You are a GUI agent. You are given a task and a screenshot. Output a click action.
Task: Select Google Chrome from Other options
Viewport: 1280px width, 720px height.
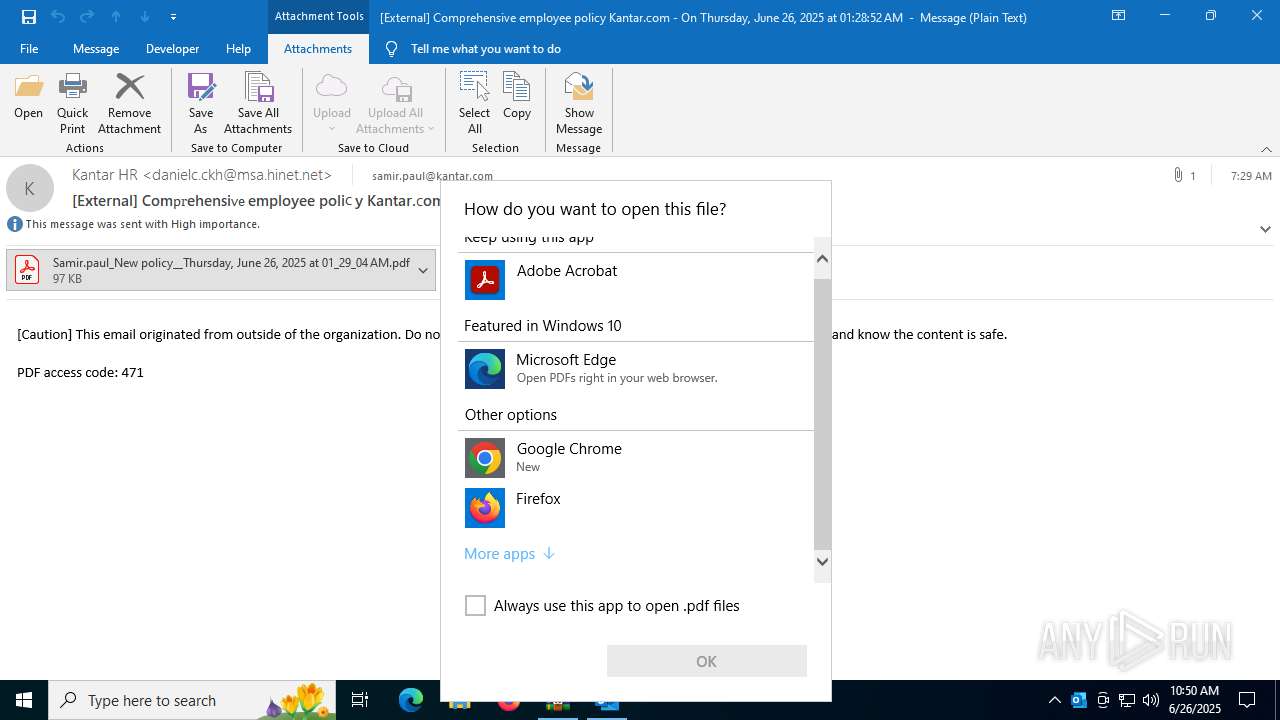click(x=636, y=458)
